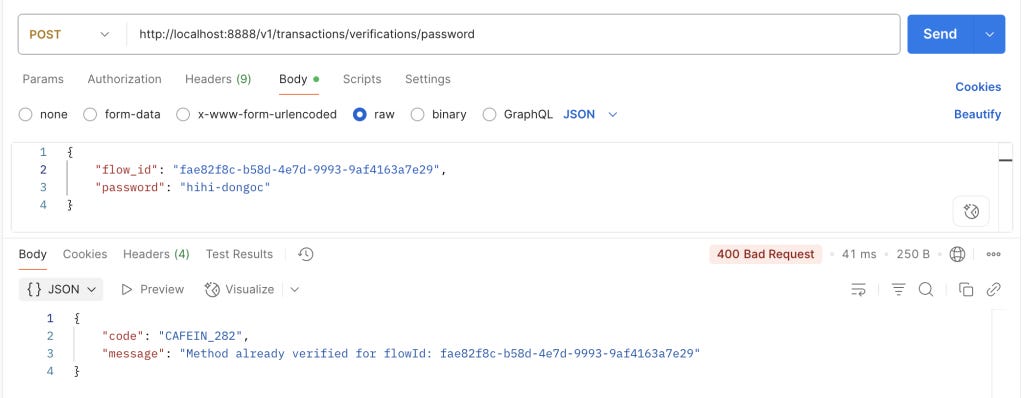Open the three-dots more options menu
This screenshot has height=398, width=1024.
point(993,254)
